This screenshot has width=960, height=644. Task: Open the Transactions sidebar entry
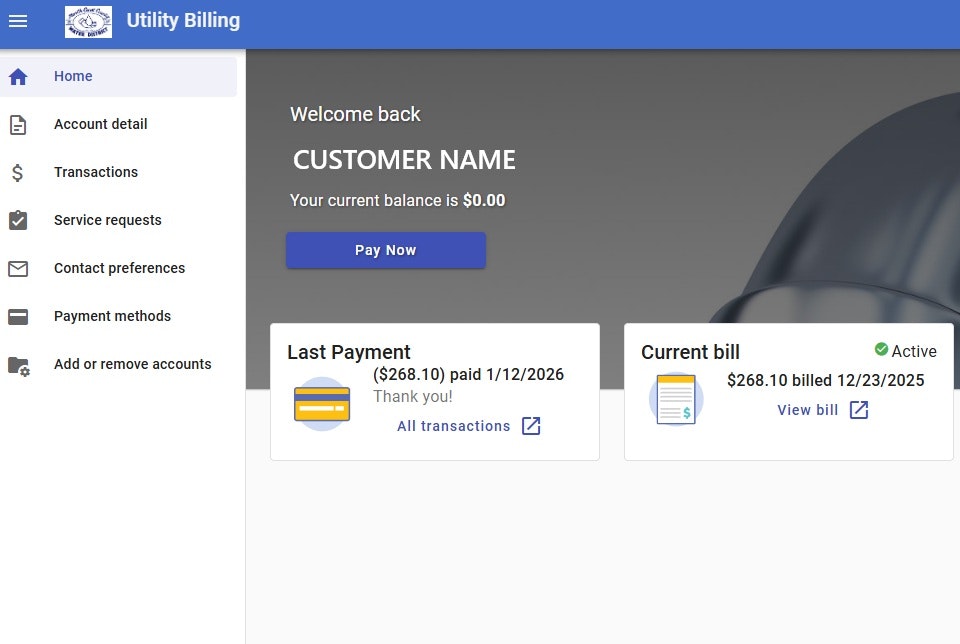tap(96, 172)
